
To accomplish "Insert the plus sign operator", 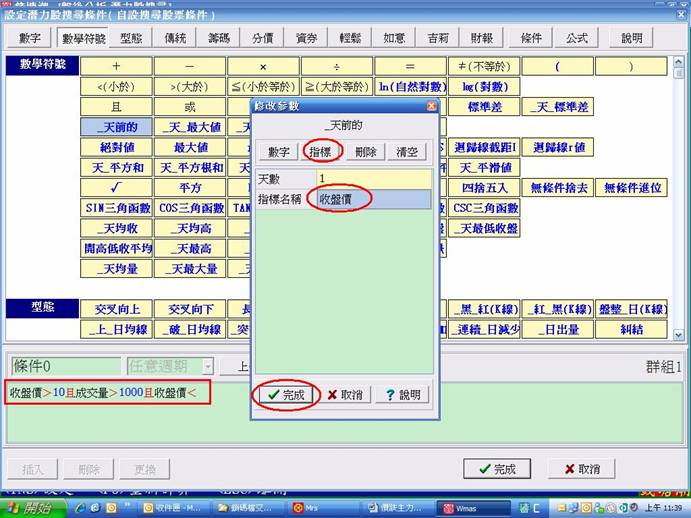I will point(116,66).
